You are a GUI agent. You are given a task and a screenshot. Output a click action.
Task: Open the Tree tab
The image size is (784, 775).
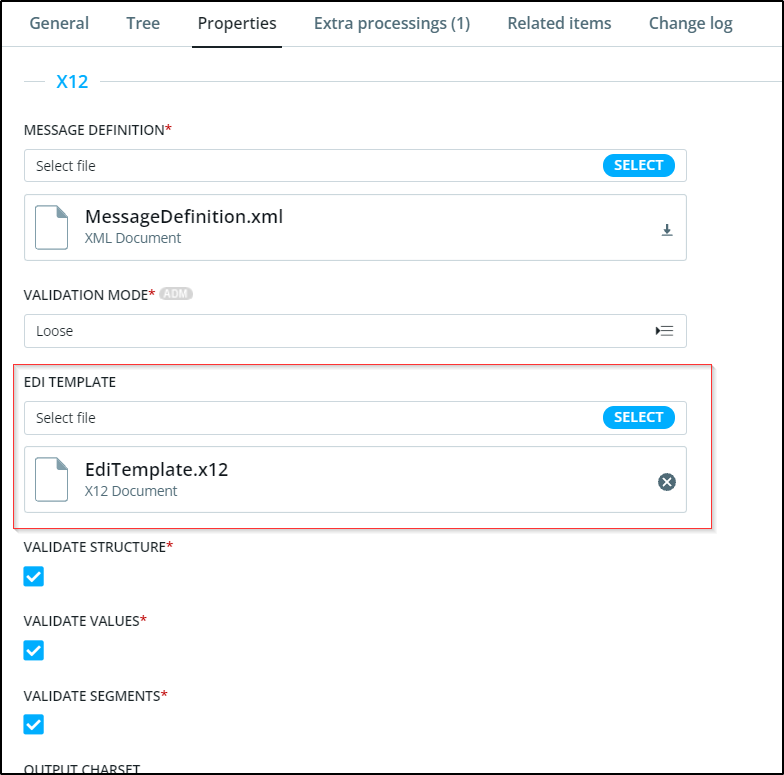point(143,23)
